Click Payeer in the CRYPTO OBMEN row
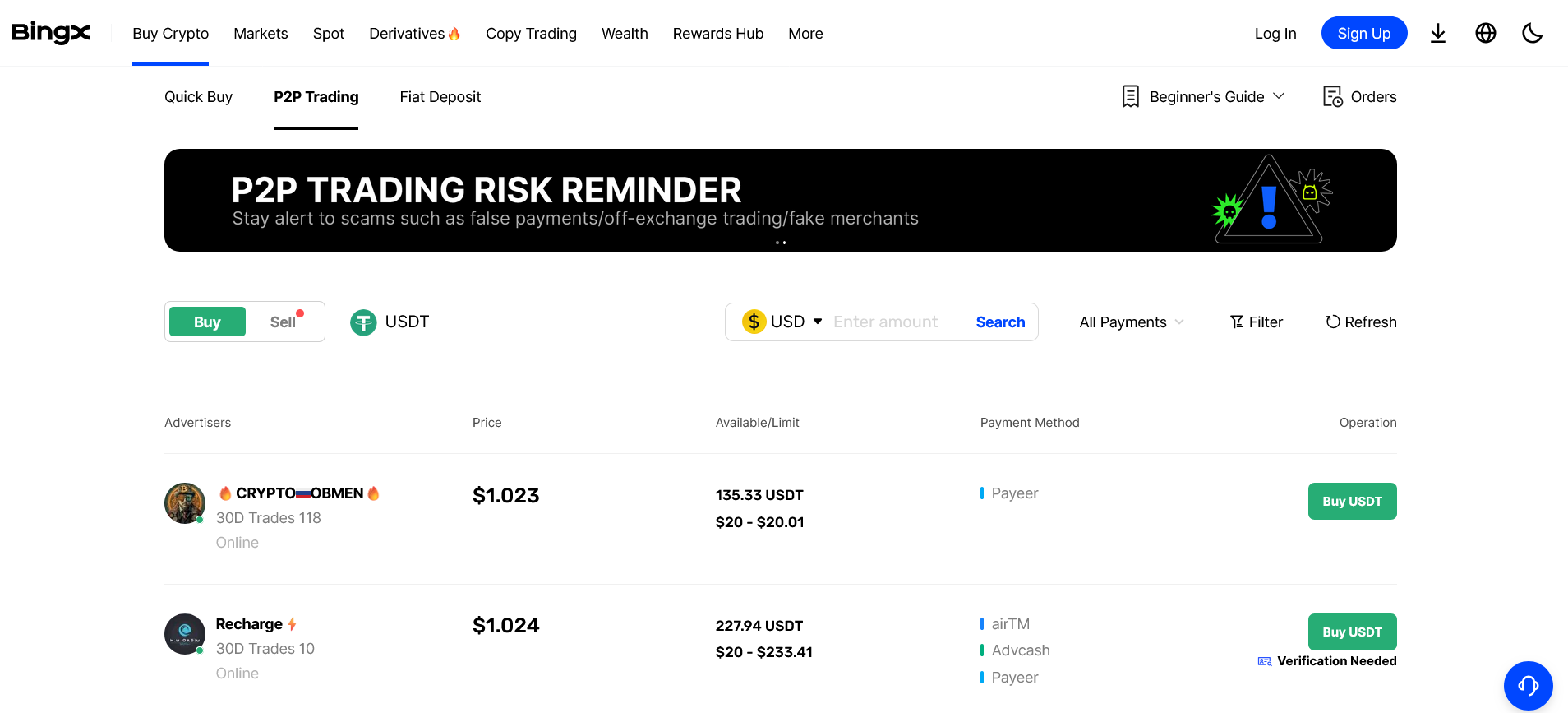 1015,493
